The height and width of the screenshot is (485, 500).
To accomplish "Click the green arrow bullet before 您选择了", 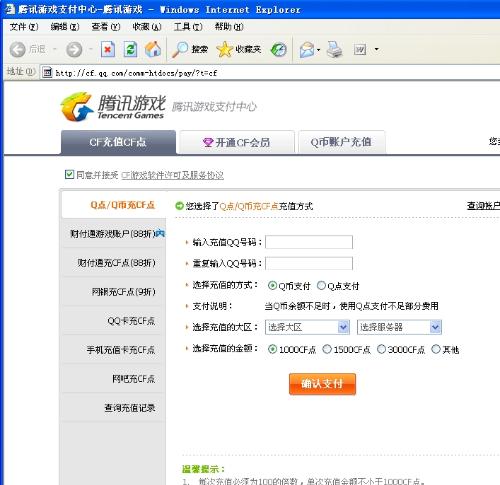I will [x=179, y=206].
